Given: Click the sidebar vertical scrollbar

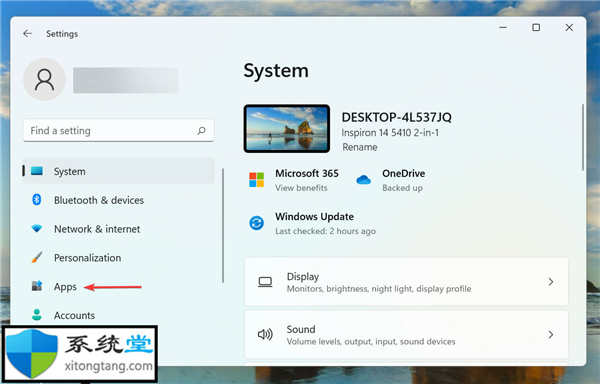Looking at the screenshot, I should coord(223,225).
